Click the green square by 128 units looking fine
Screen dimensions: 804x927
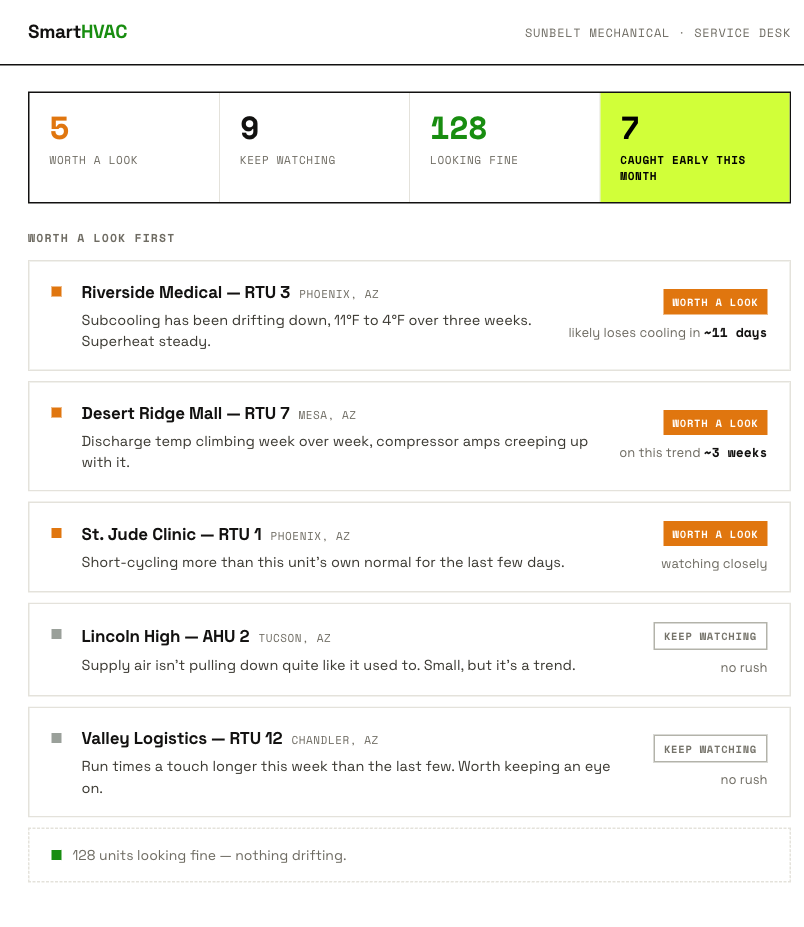pyautogui.click(x=57, y=855)
